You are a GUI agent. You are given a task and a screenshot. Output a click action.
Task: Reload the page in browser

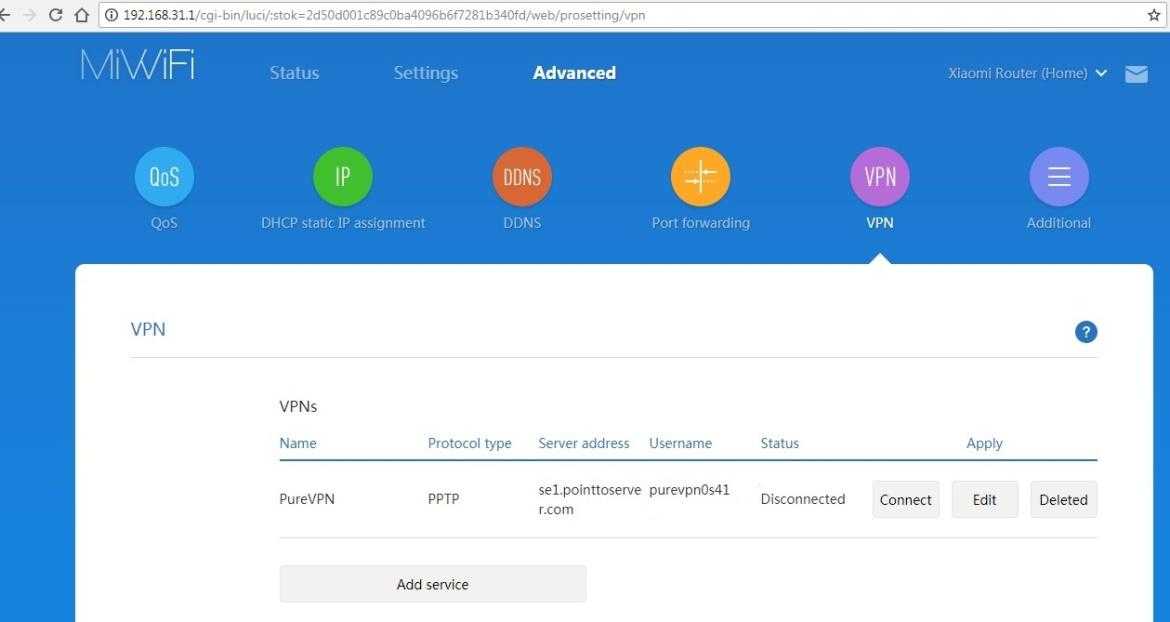55,15
